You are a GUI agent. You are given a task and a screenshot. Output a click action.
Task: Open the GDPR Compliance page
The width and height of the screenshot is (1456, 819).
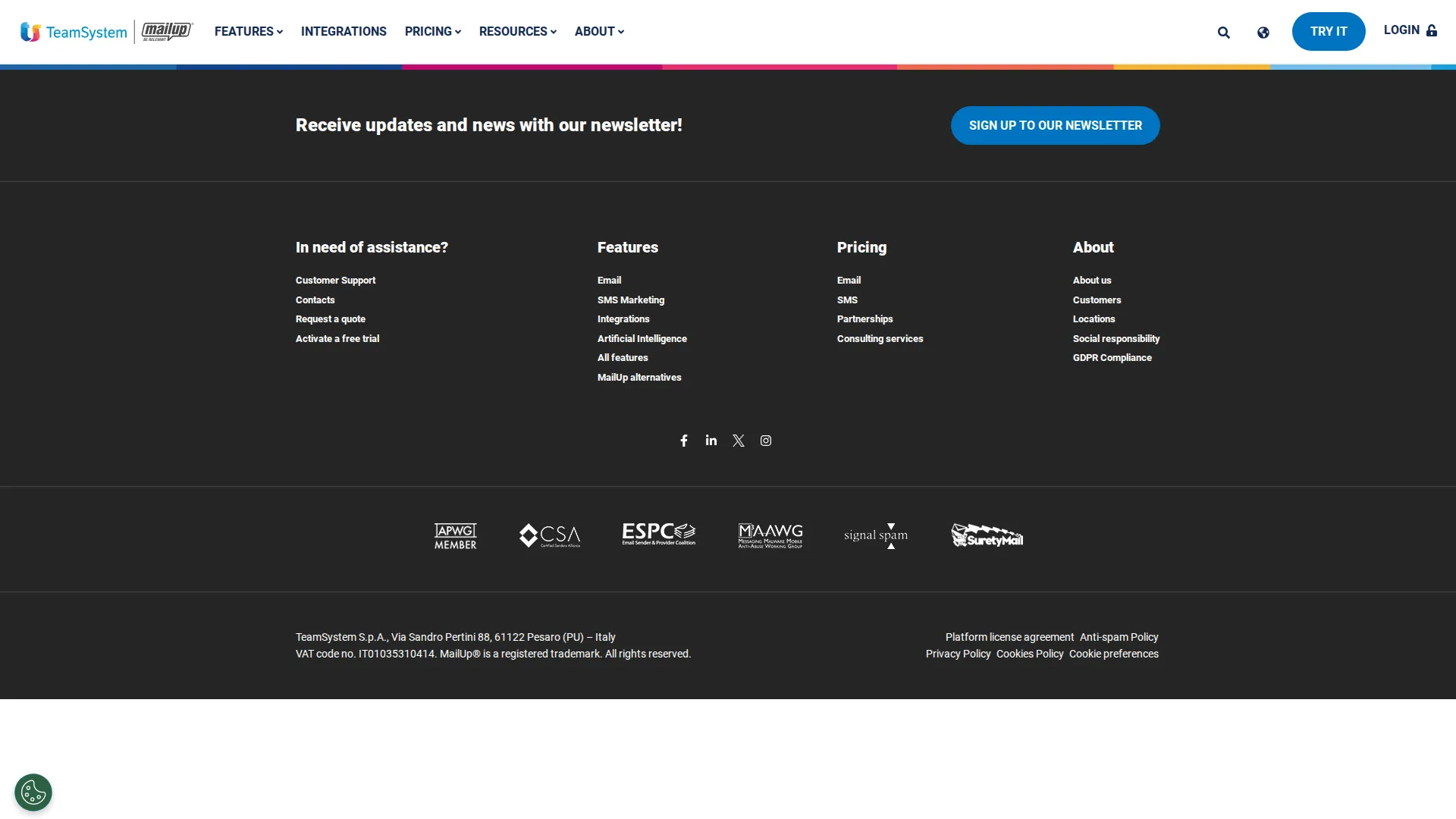click(1112, 357)
